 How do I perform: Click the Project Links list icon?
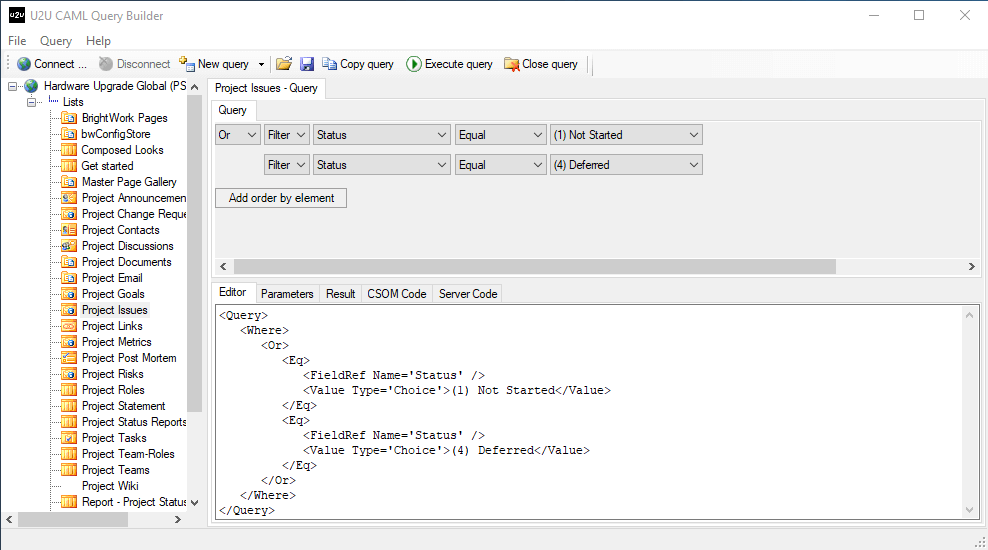[x=69, y=326]
